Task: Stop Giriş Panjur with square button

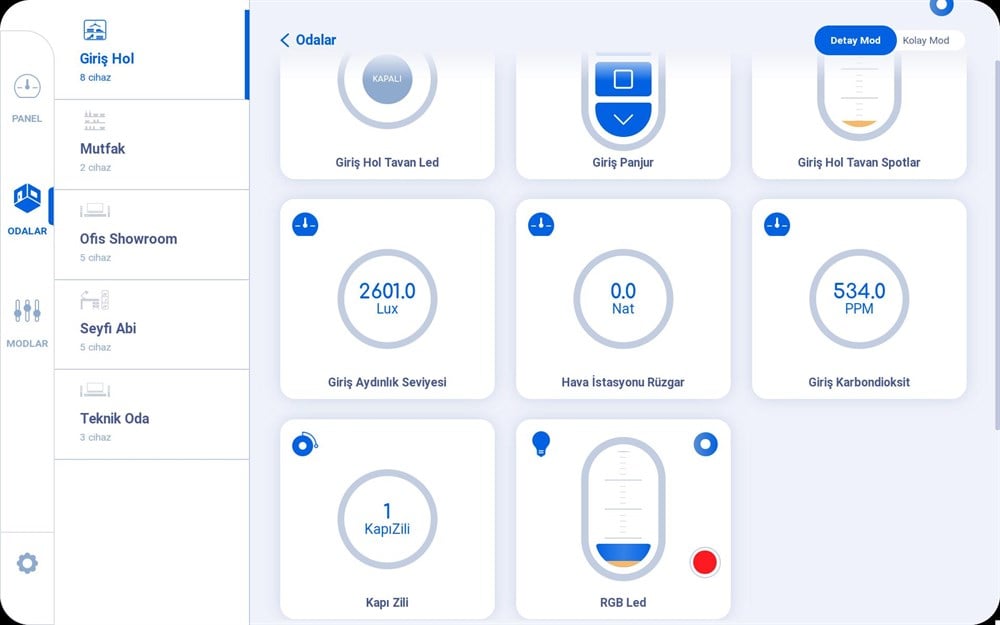Action: click(623, 79)
